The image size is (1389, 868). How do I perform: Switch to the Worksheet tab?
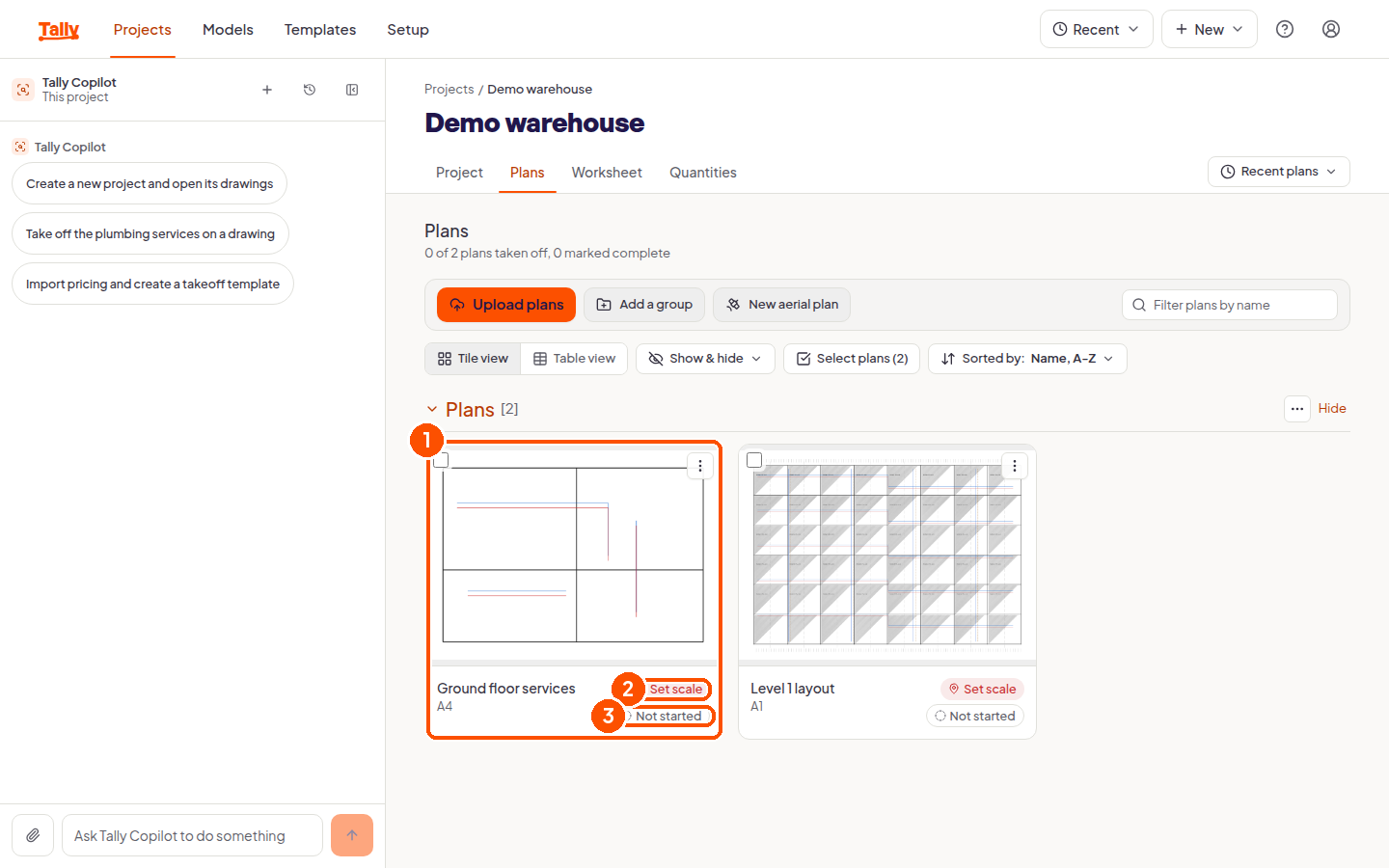pos(607,173)
